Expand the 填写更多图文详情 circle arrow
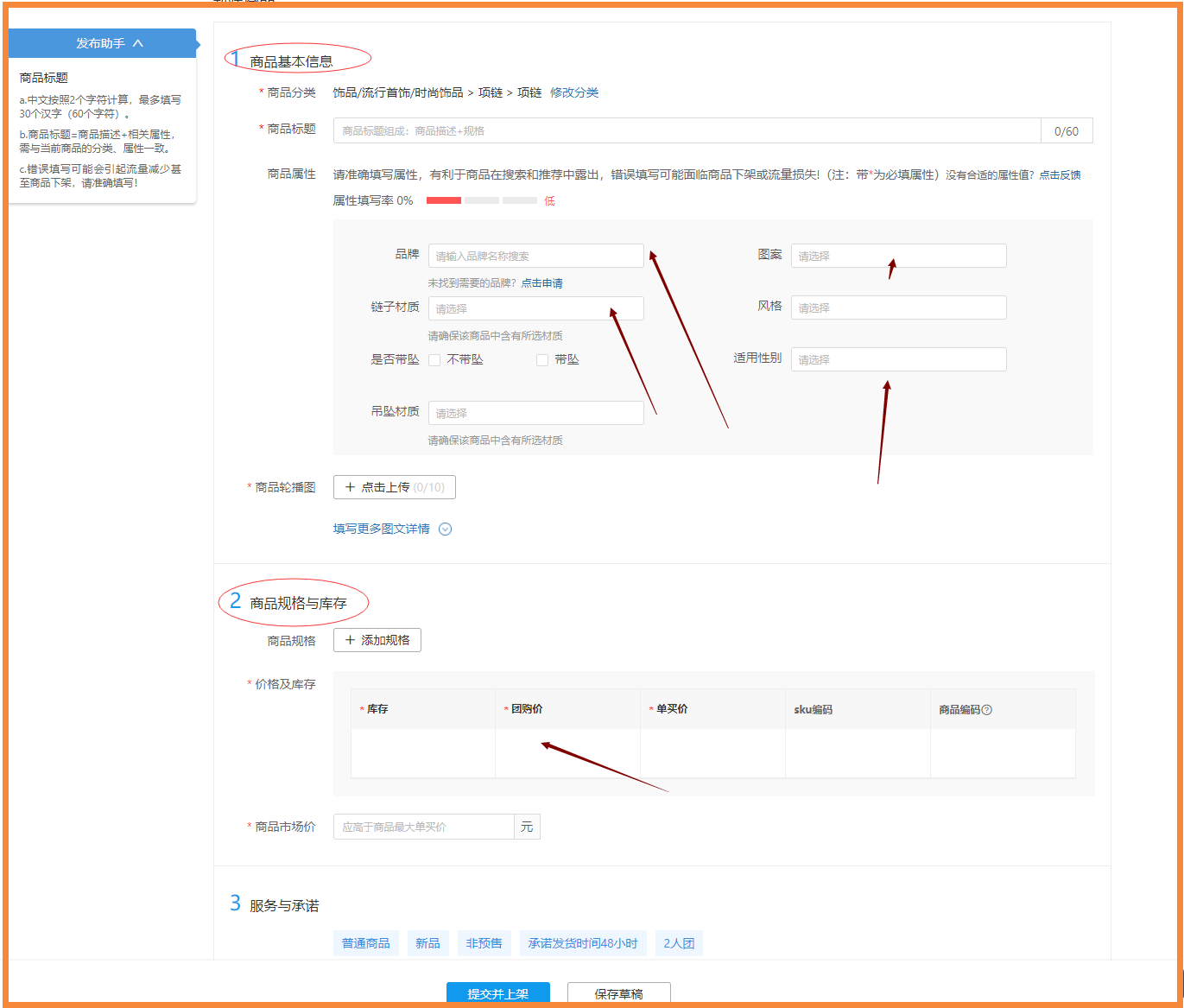 (x=446, y=529)
